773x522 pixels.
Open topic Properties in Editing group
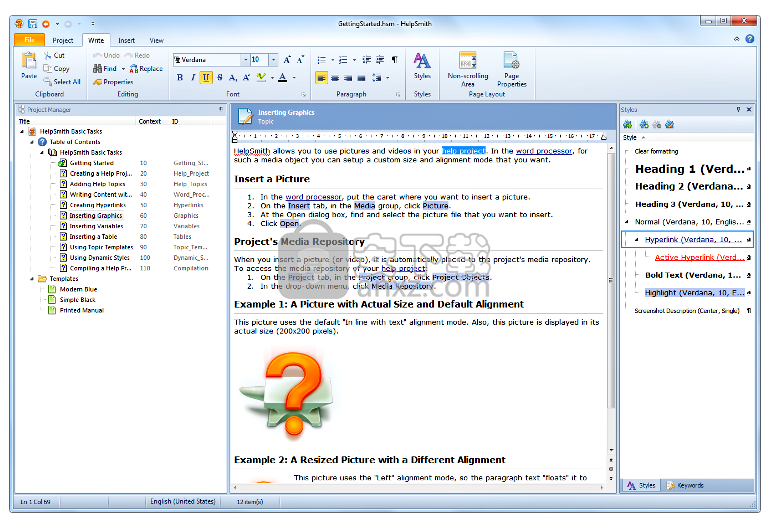point(113,82)
